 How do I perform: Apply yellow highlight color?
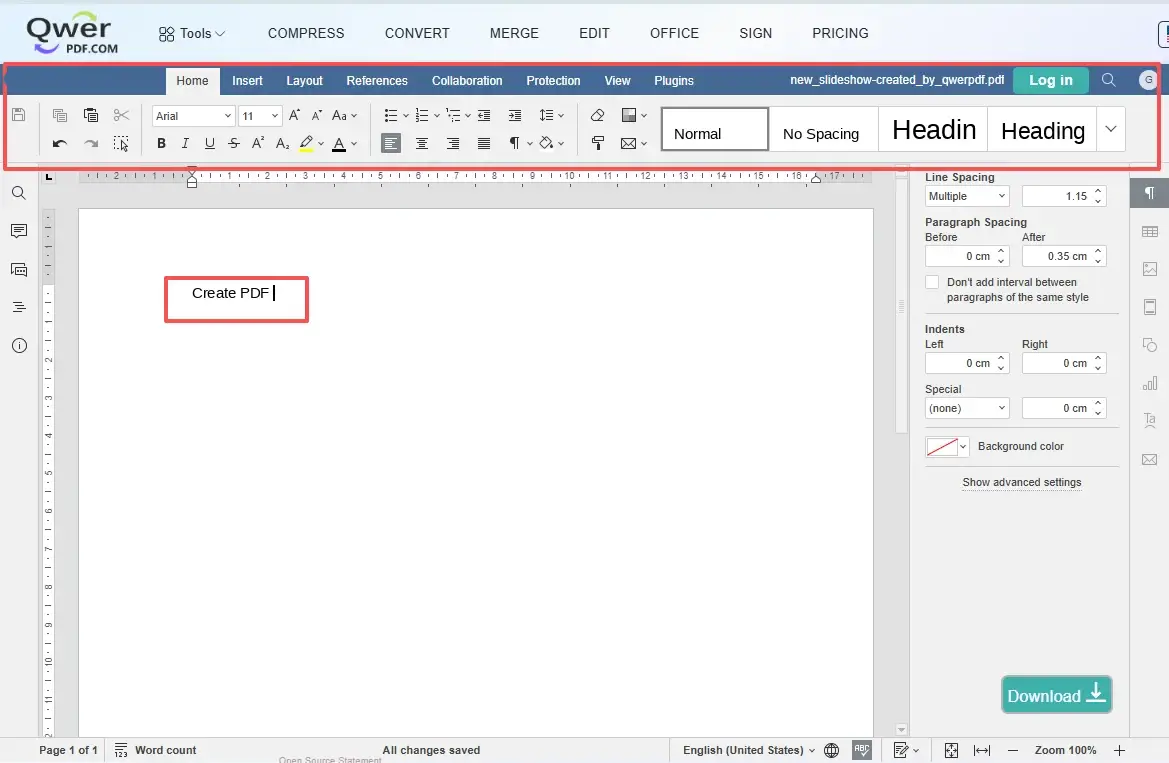click(306, 143)
